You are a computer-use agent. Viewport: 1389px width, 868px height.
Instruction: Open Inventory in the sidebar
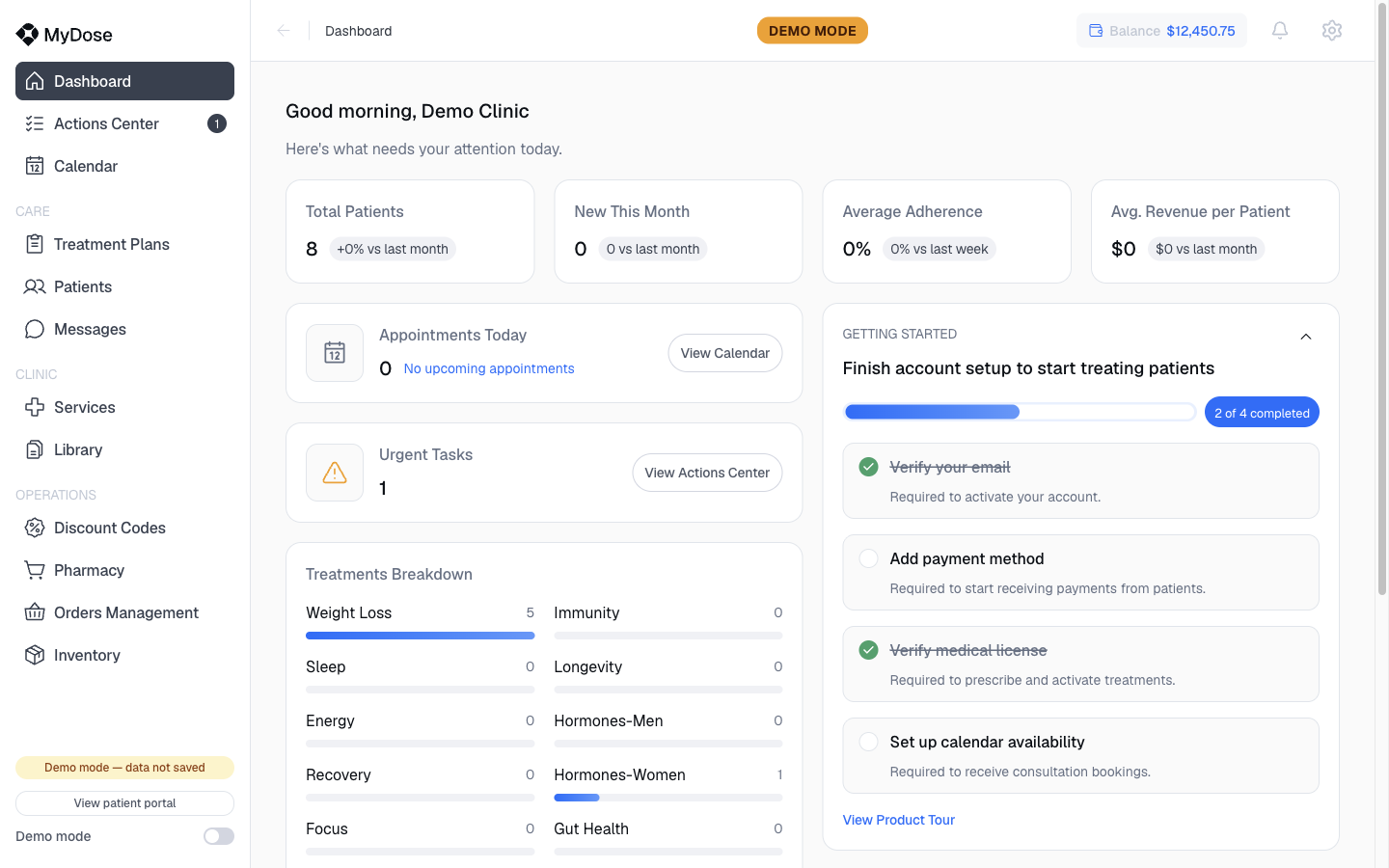point(124,655)
